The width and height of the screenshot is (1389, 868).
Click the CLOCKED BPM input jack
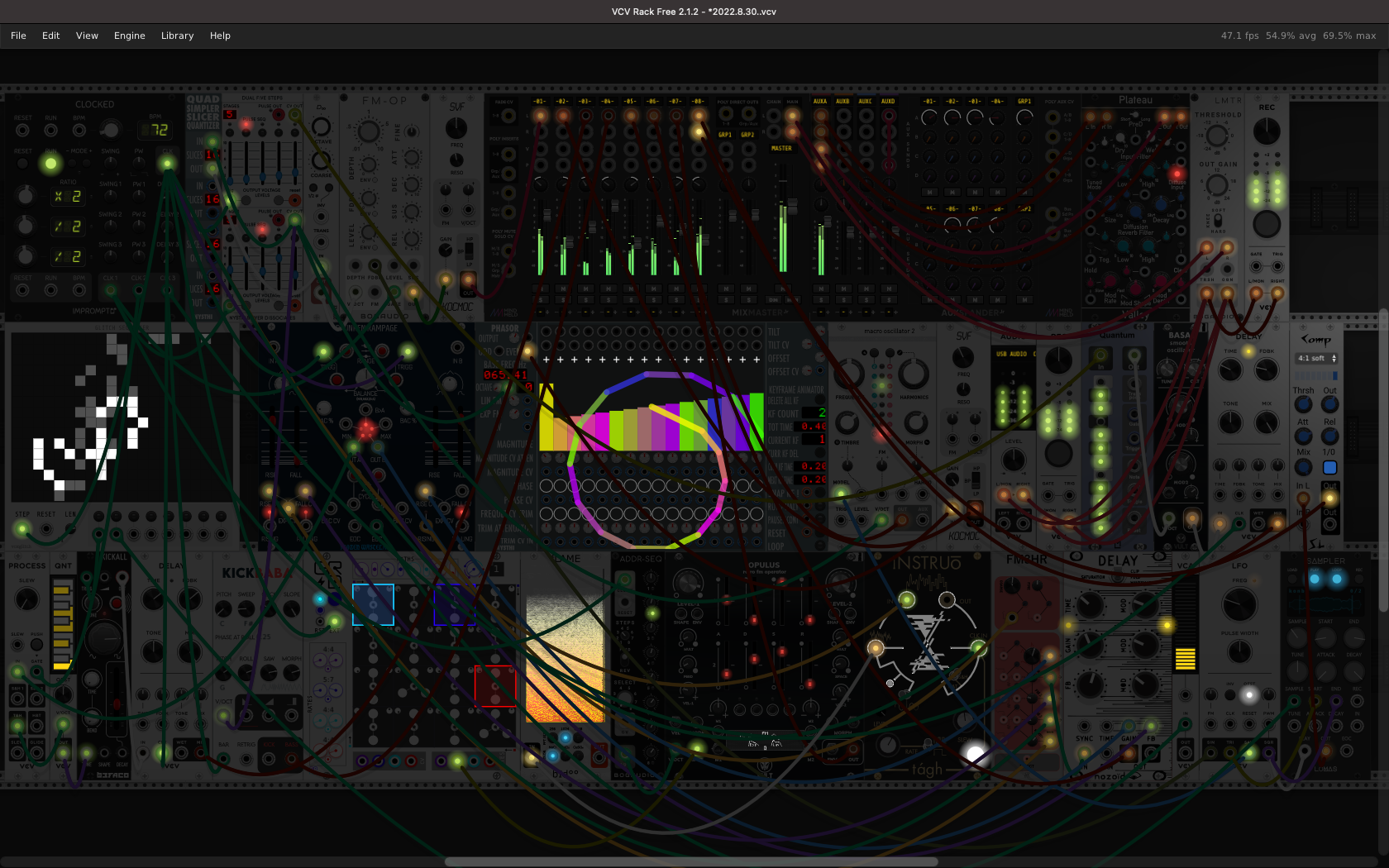79,131
